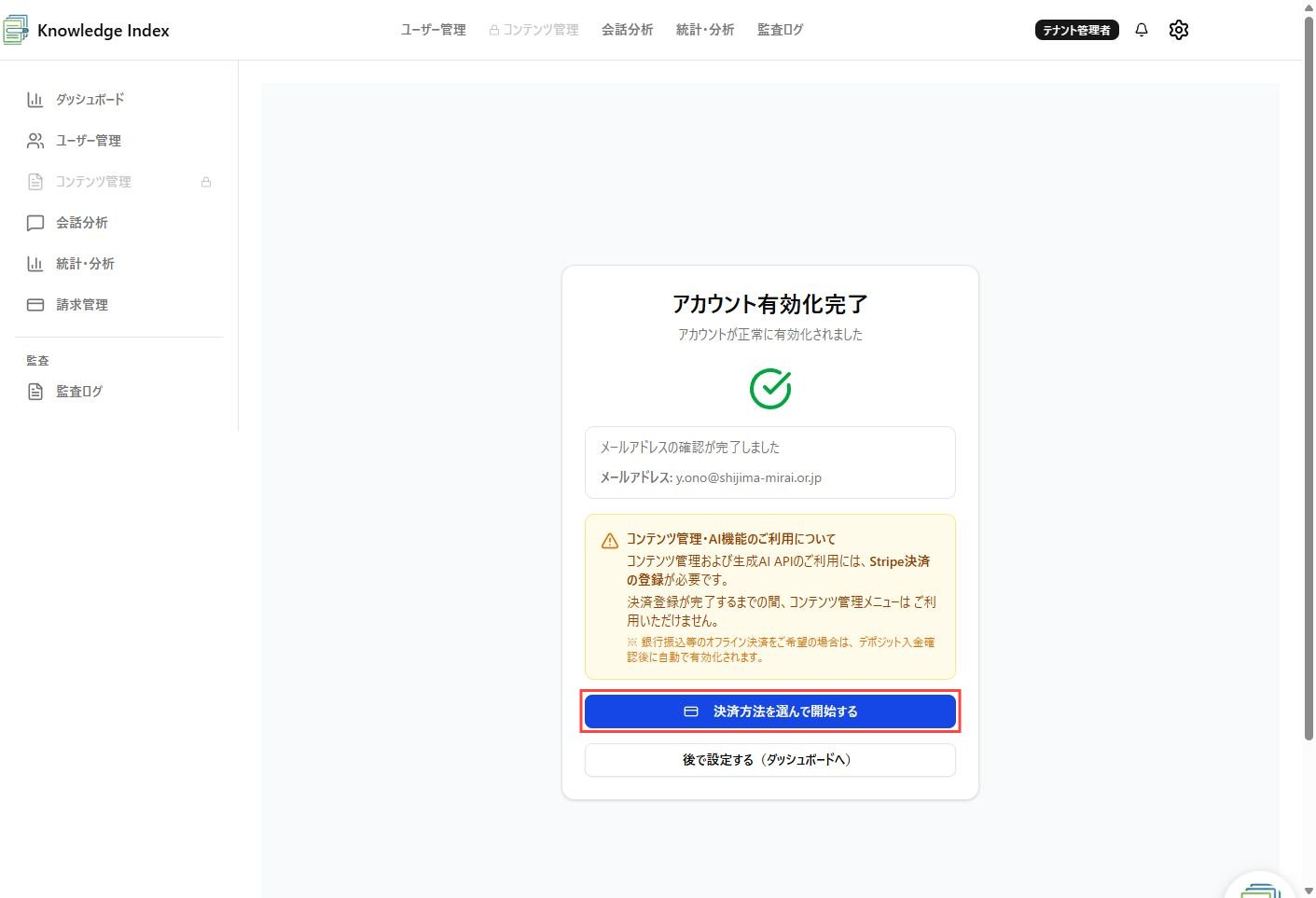1316x898 pixels.
Task: Open 監査ログ in top navigation
Action: pyautogui.click(x=781, y=30)
